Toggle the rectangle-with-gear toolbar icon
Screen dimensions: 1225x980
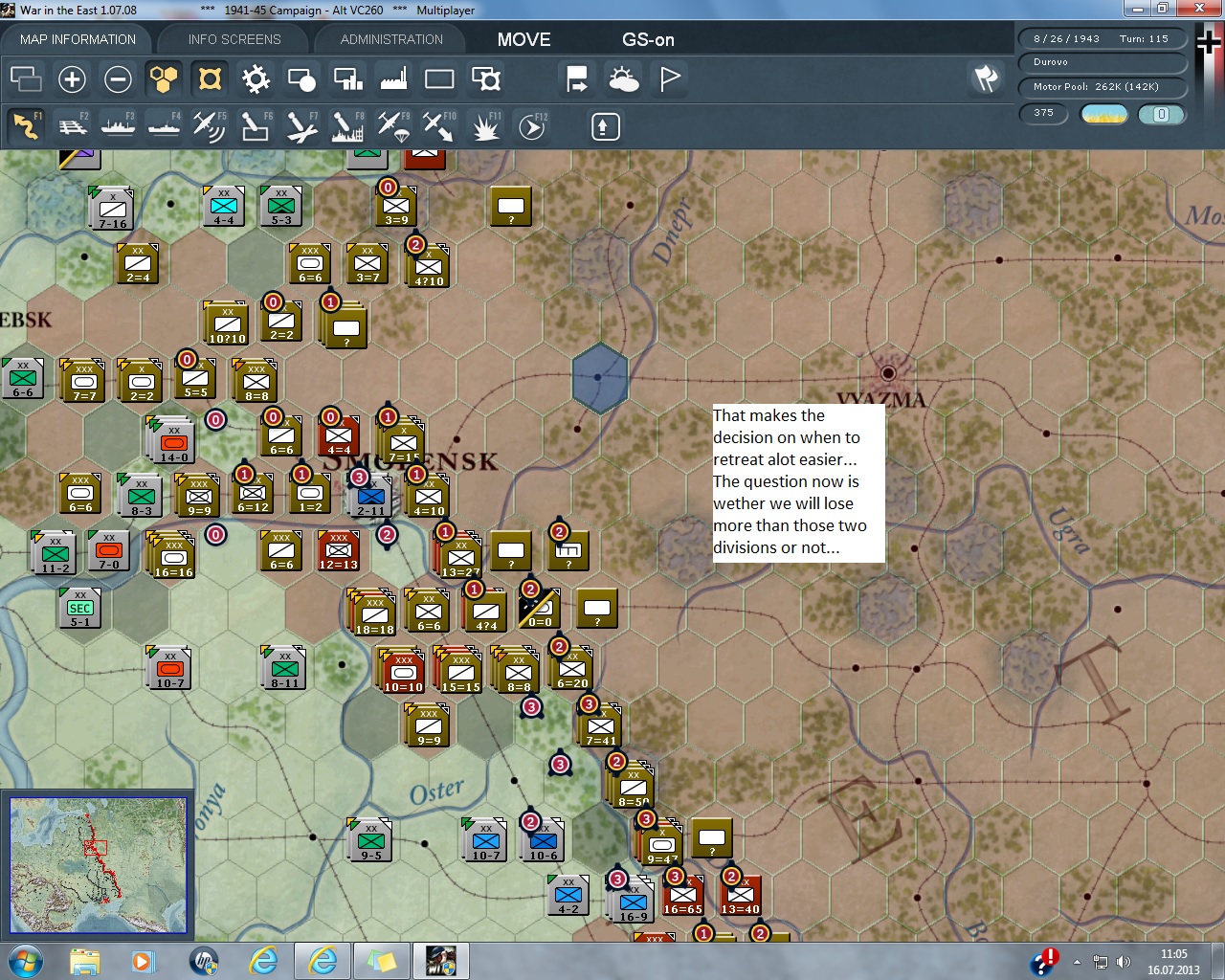[485, 78]
